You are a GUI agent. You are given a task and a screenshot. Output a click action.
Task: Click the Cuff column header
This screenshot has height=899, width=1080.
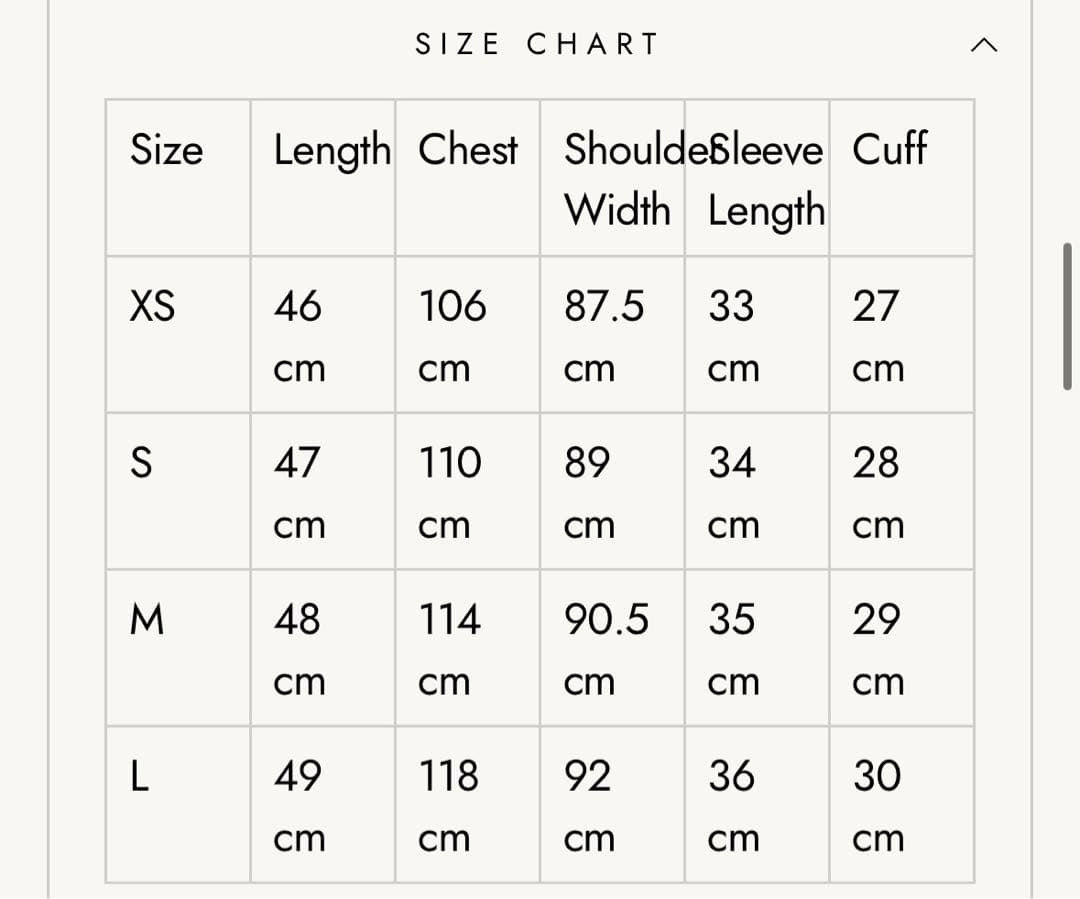[889, 150]
